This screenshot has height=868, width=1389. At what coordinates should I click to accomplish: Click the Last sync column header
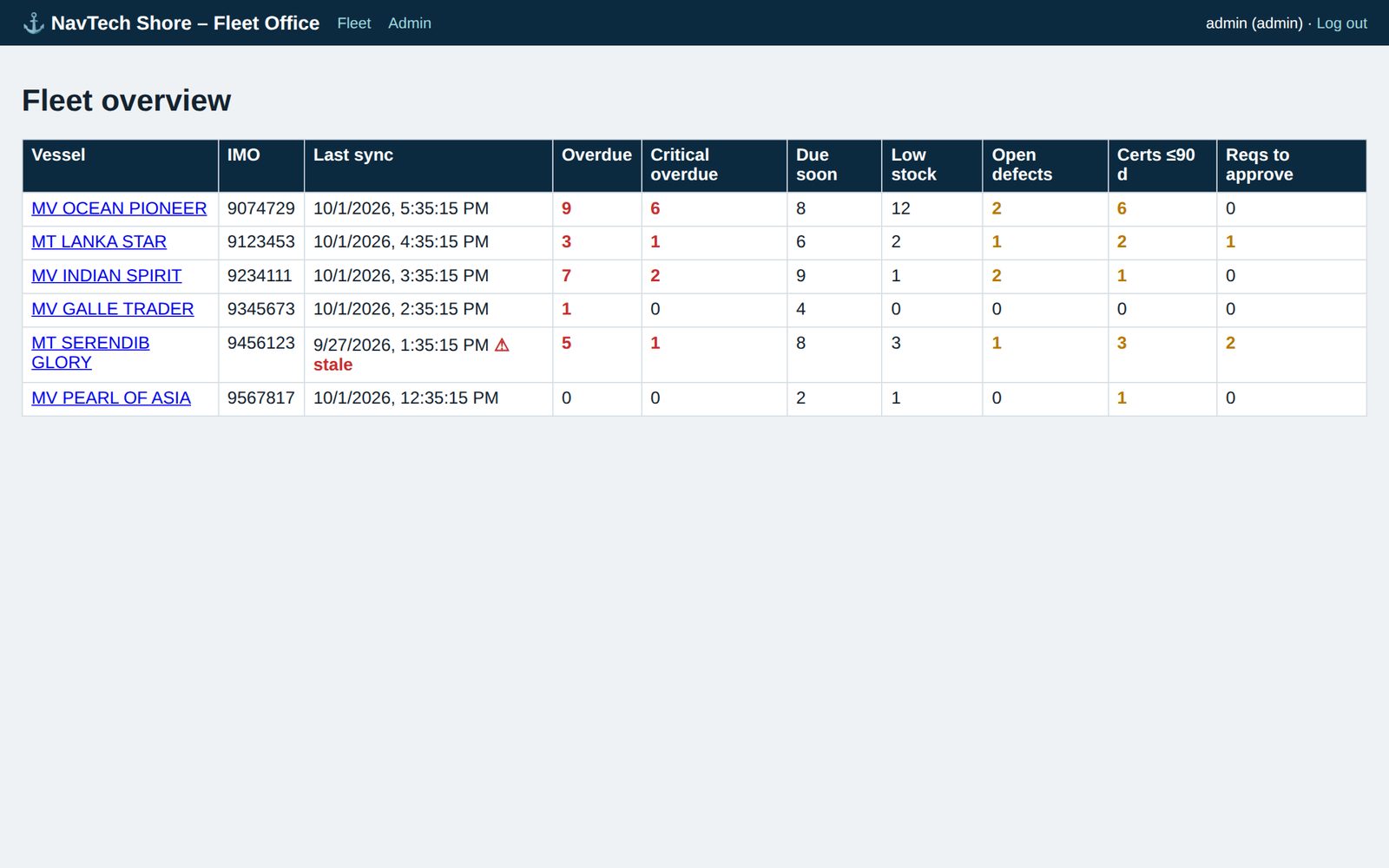(429, 166)
